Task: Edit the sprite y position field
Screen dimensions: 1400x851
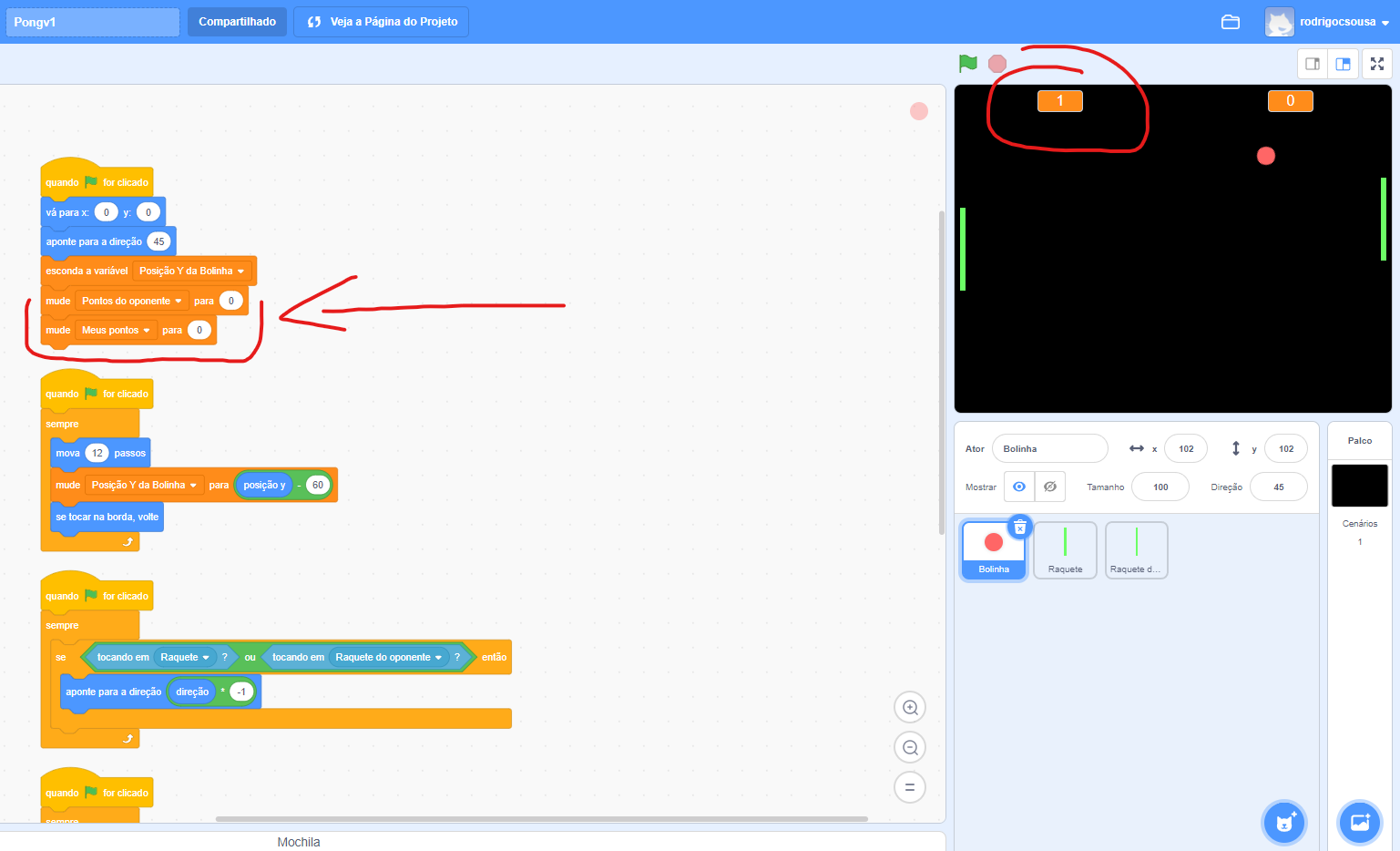Action: pos(1285,448)
